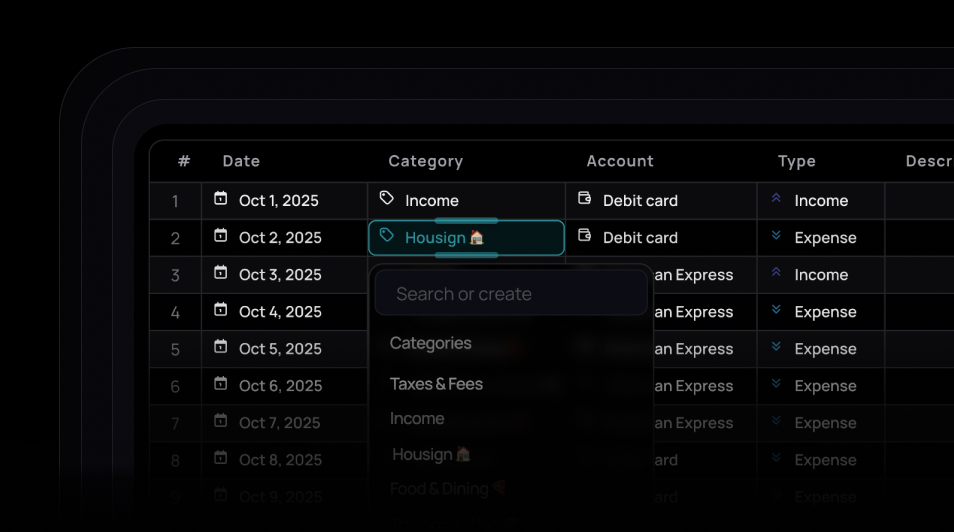Click the Date column header

point(241,161)
